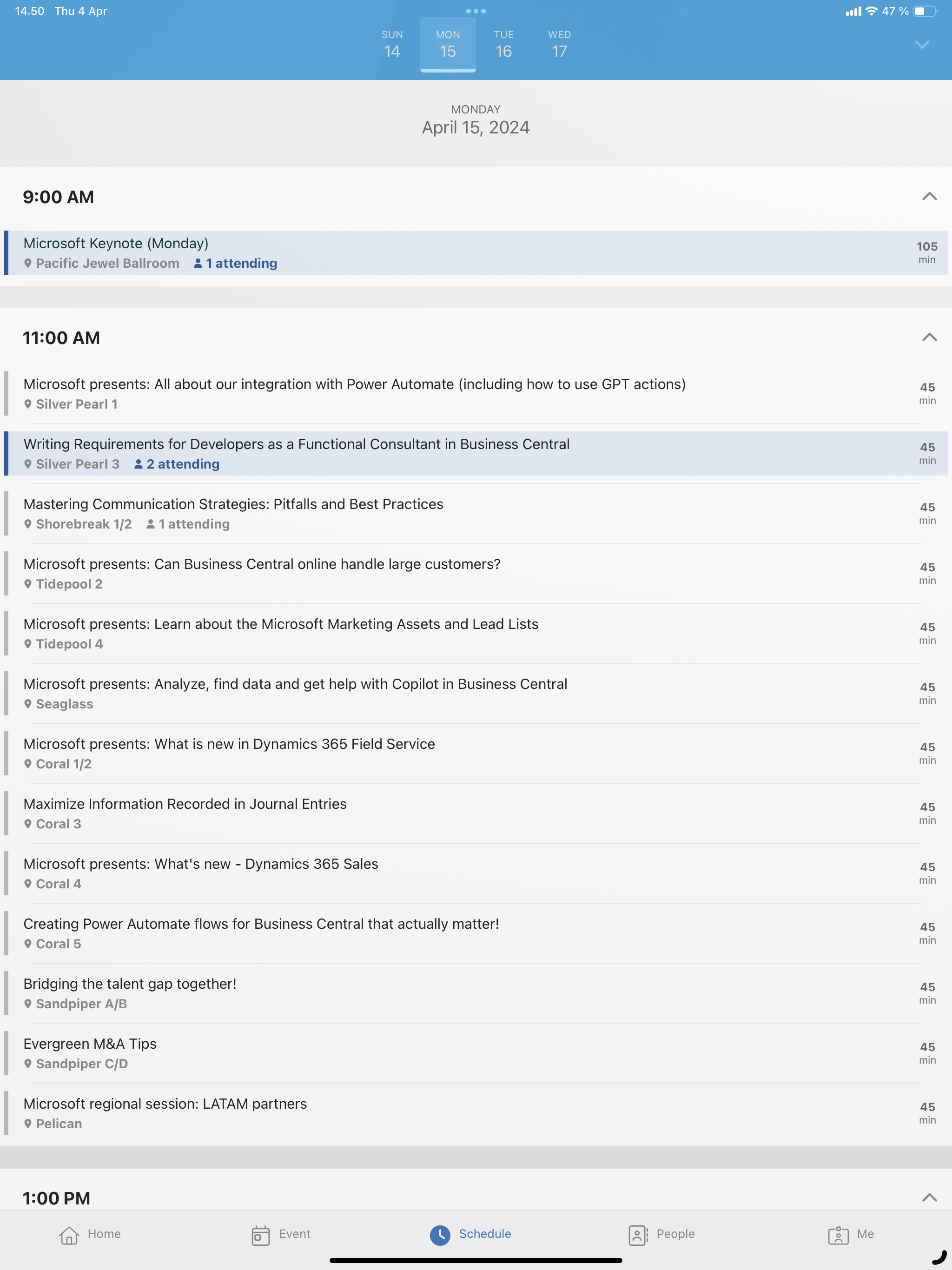
Task: Tap the battery status icon
Action: [x=926, y=11]
